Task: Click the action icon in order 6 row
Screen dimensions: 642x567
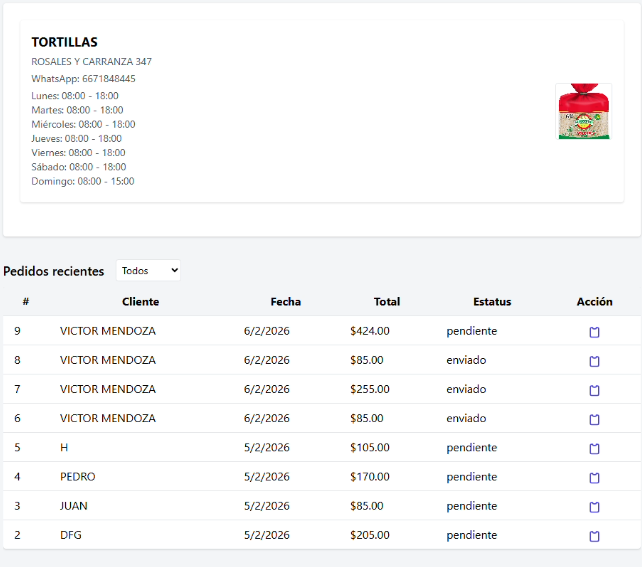Action: tap(594, 419)
